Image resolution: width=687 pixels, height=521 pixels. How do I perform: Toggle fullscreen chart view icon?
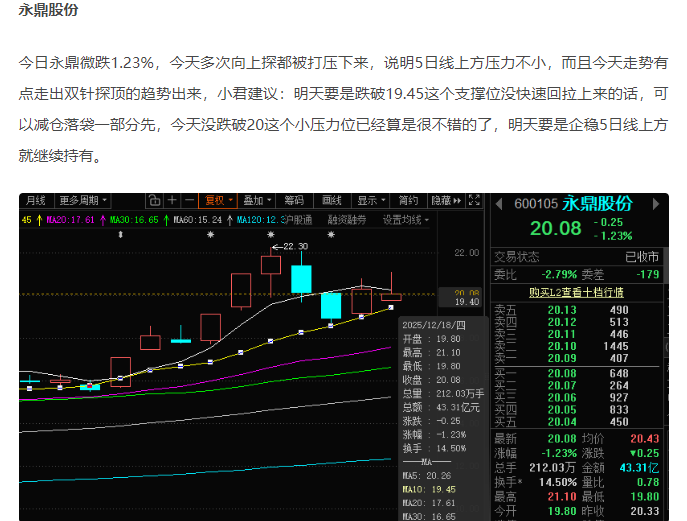pyautogui.click(x=474, y=200)
